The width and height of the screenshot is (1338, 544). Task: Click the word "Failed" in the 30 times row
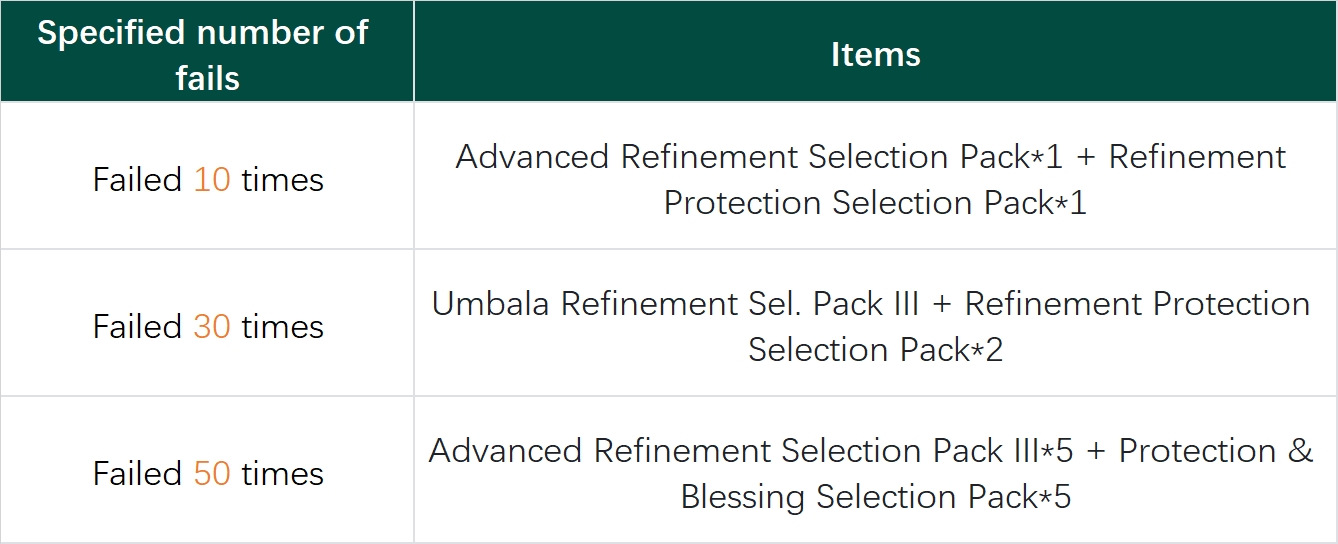pyautogui.click(x=138, y=327)
